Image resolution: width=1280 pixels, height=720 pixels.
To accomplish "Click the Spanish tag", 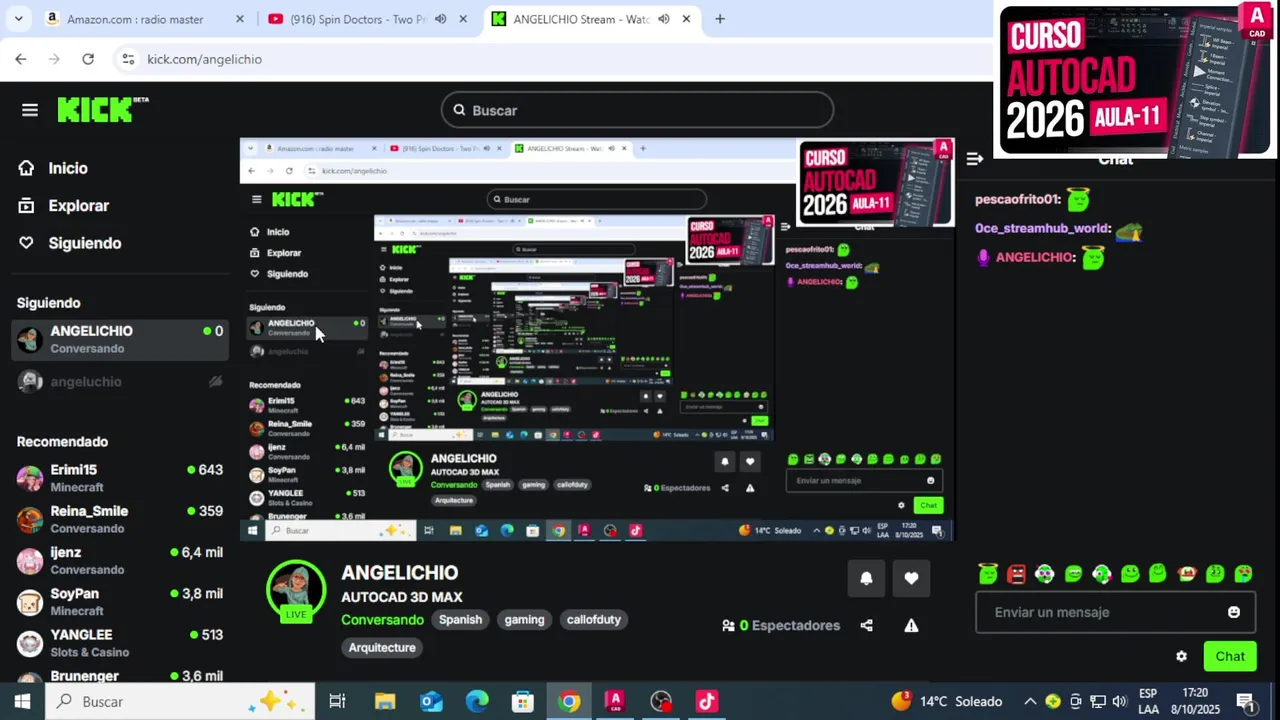I will [x=460, y=619].
